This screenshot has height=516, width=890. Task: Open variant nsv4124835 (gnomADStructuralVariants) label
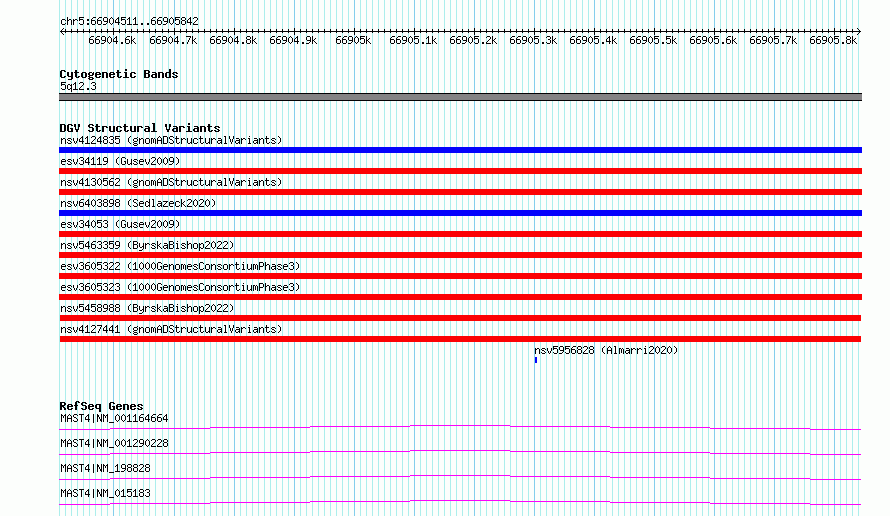[x=171, y=140]
